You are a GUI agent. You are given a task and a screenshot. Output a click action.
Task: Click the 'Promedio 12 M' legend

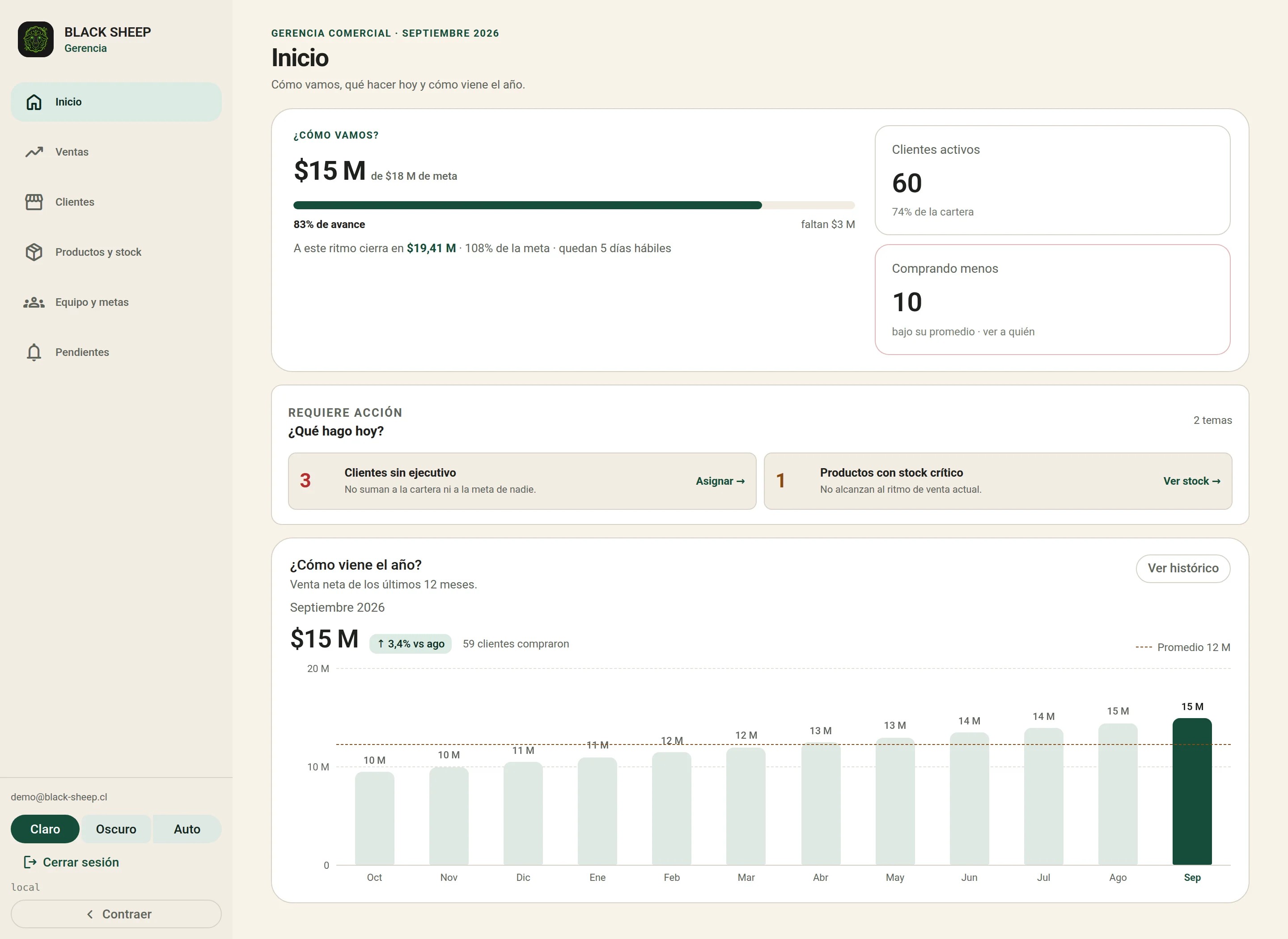[1183, 647]
